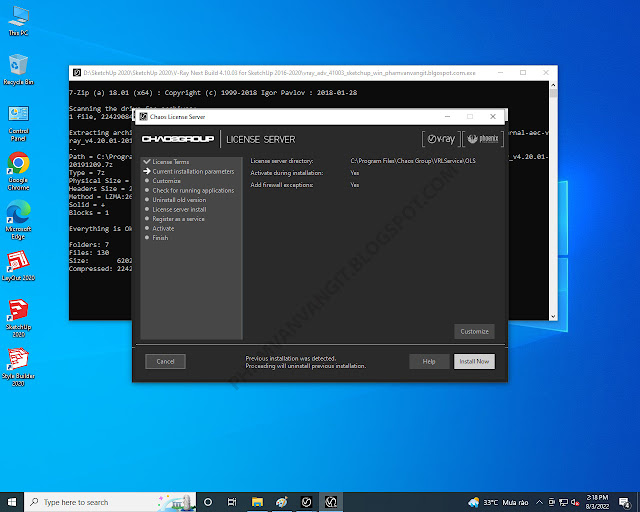
Task: Click the license server directory path
Action: 413,161
